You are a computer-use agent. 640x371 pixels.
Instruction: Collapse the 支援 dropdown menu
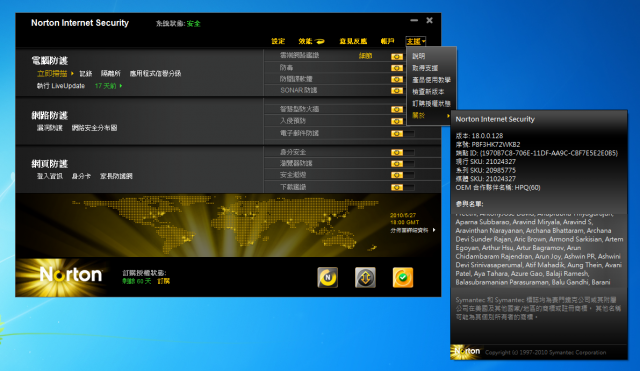coord(416,41)
